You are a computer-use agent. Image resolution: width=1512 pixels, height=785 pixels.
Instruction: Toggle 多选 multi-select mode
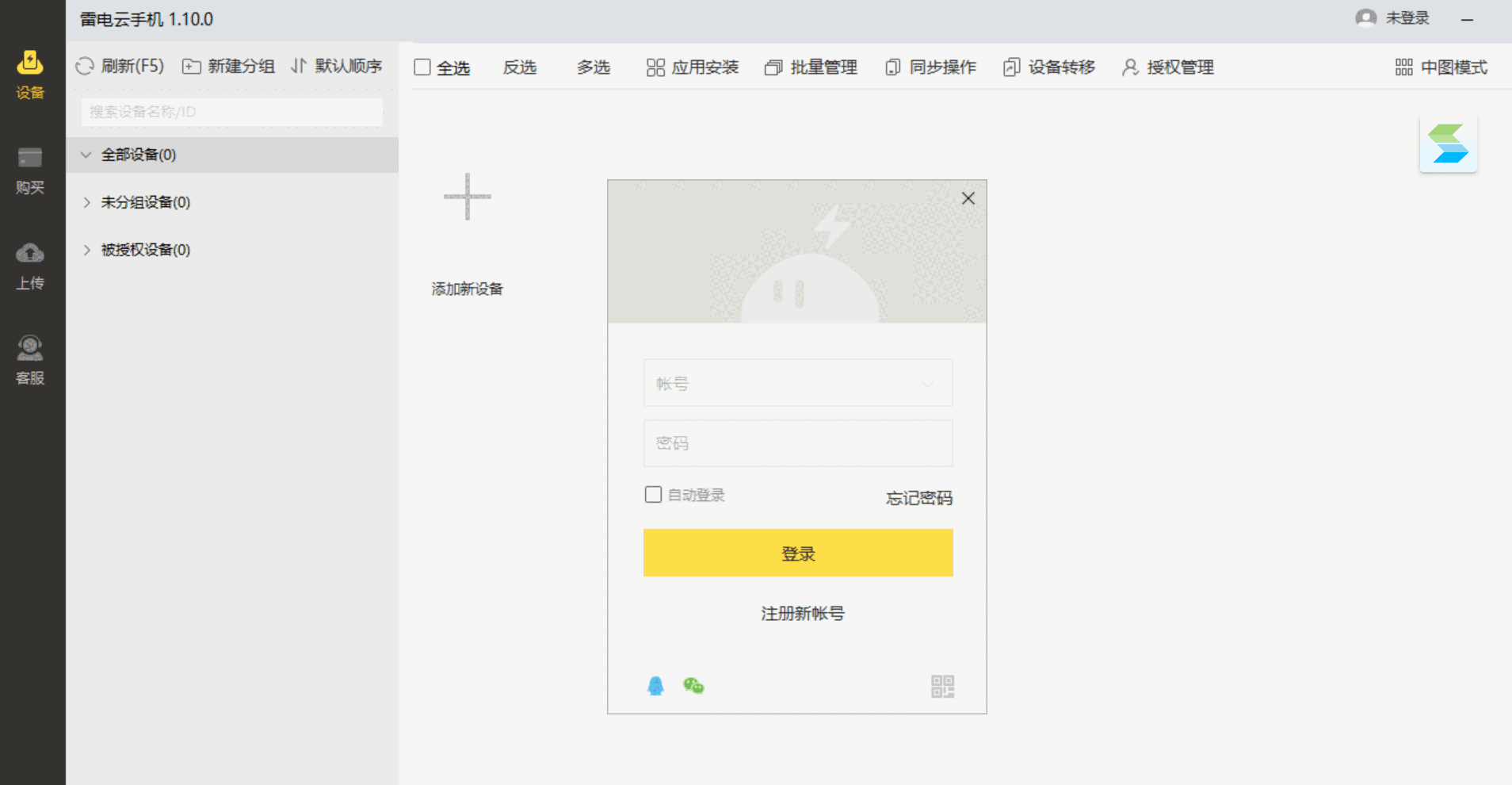click(593, 67)
